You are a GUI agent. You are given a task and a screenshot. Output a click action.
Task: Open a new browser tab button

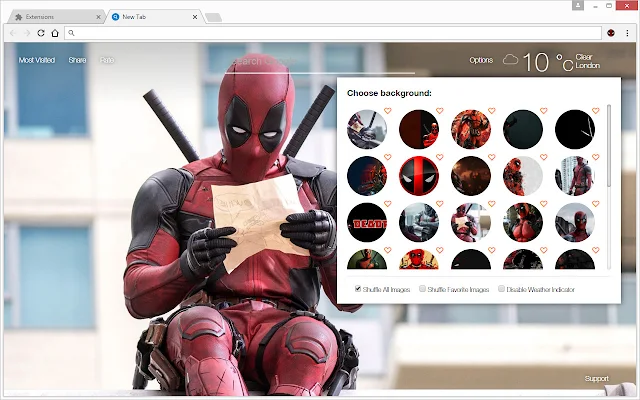click(213, 18)
